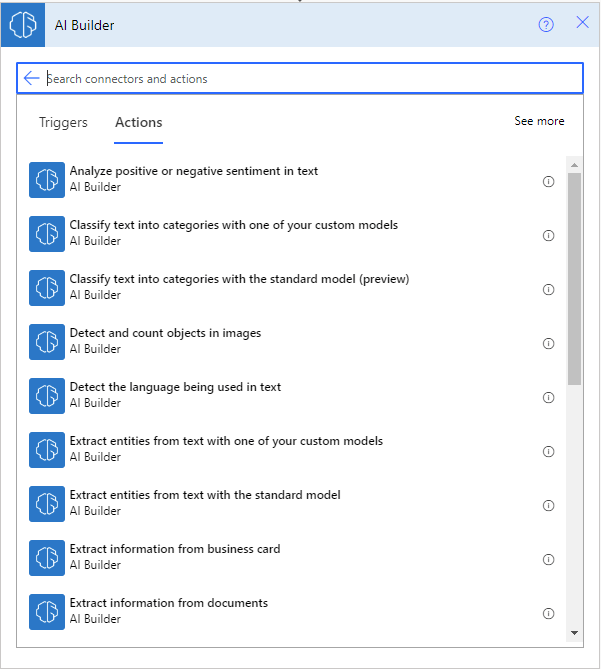Click info icon for Classify text standard model
Image resolution: width=601 pixels, height=669 pixels.
tap(548, 290)
